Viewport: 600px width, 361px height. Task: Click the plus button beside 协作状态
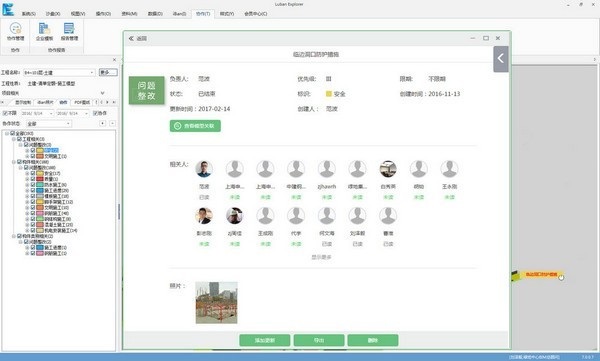coord(103,123)
